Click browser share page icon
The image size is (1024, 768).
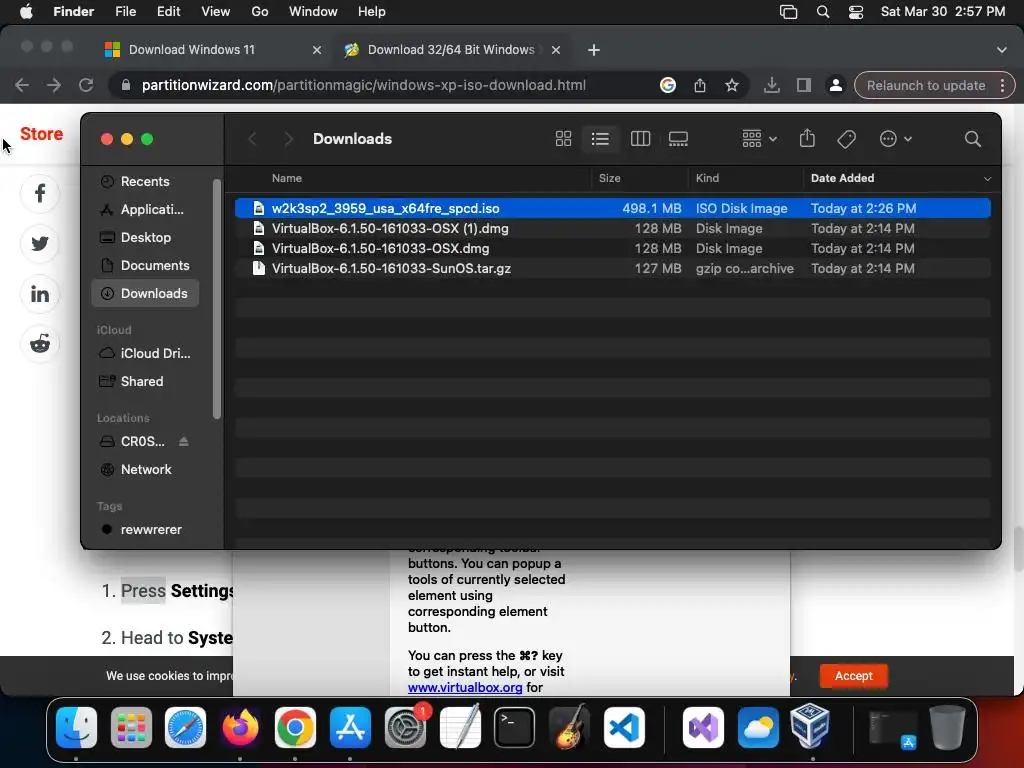[x=699, y=85]
